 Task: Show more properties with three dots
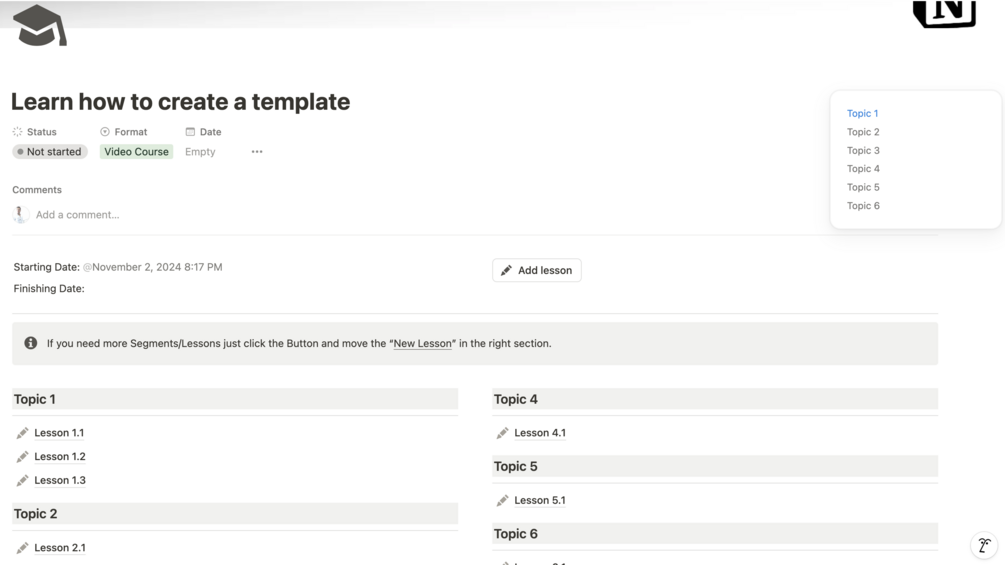point(257,152)
